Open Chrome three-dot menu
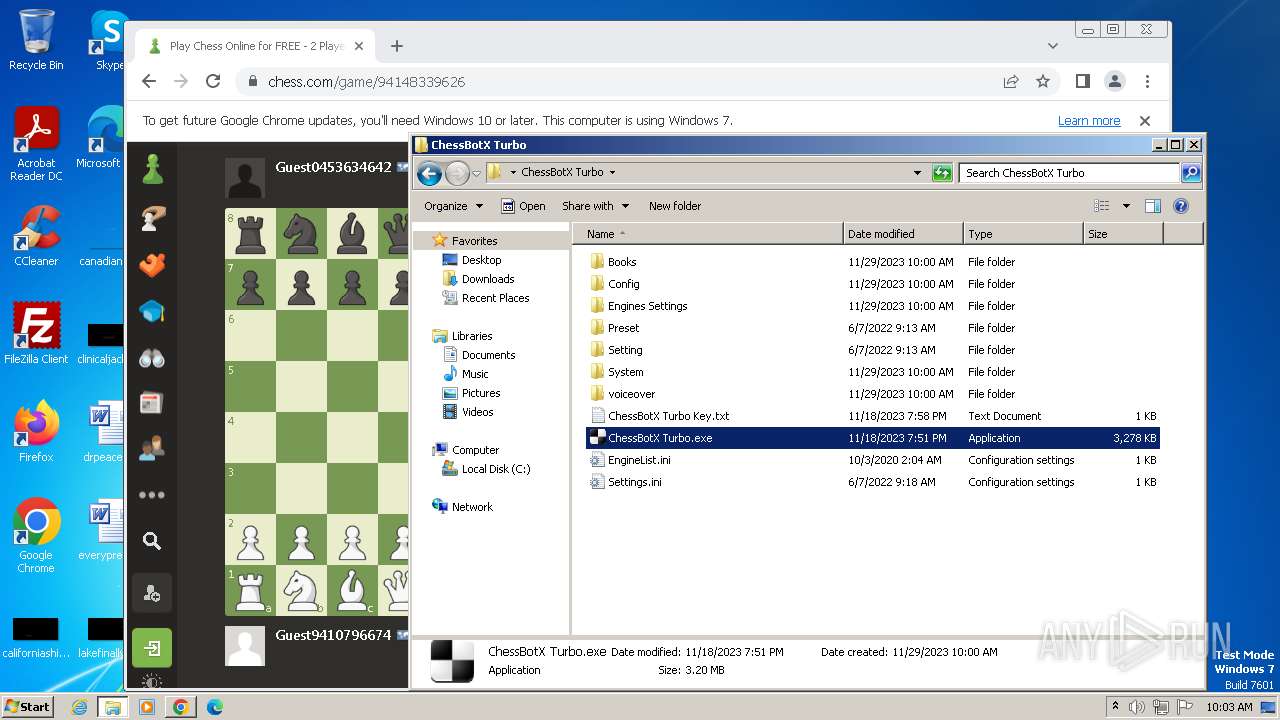Image resolution: width=1280 pixels, height=720 pixels. 1147,82
